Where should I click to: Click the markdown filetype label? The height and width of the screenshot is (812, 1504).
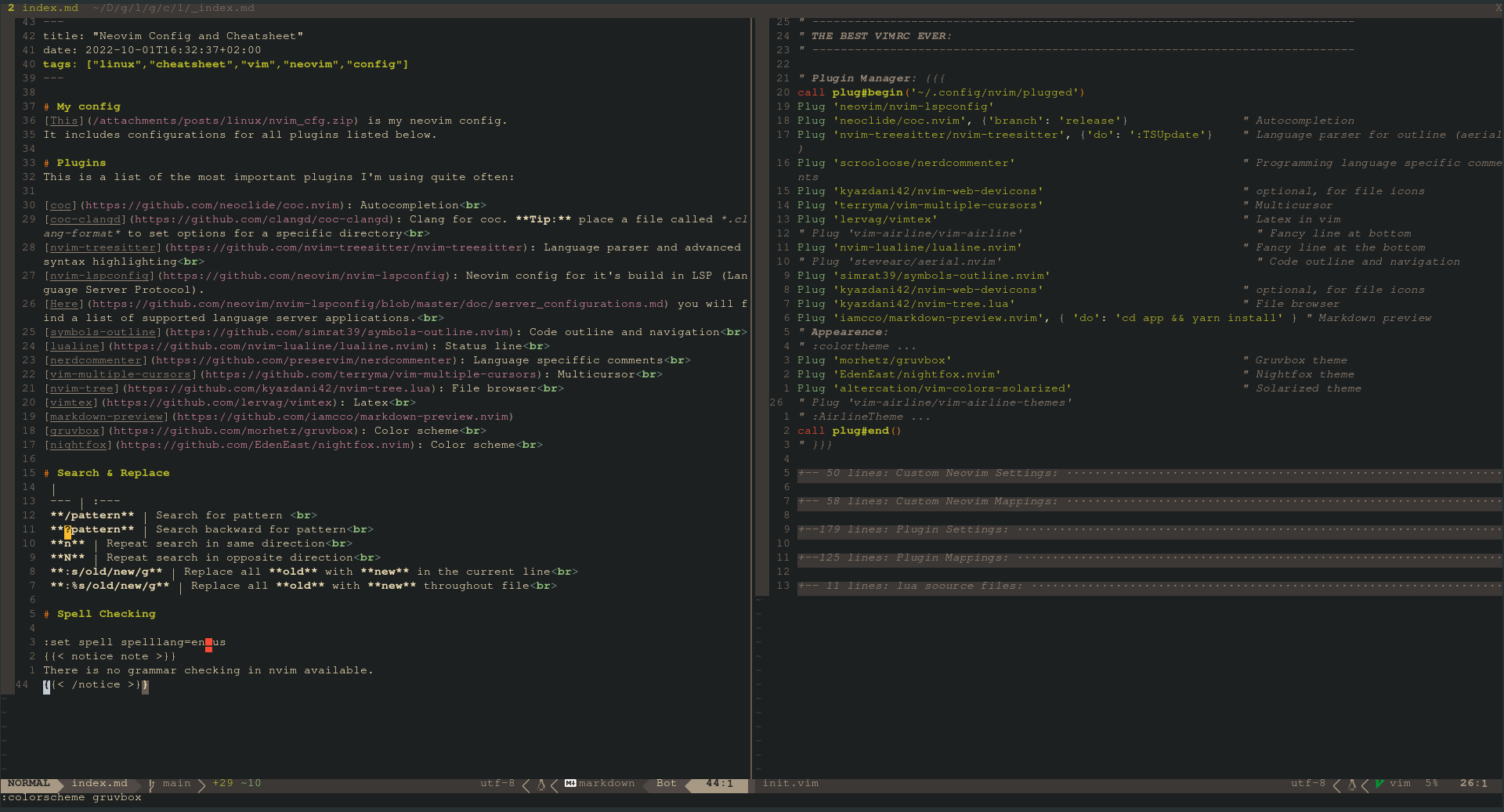click(x=607, y=784)
